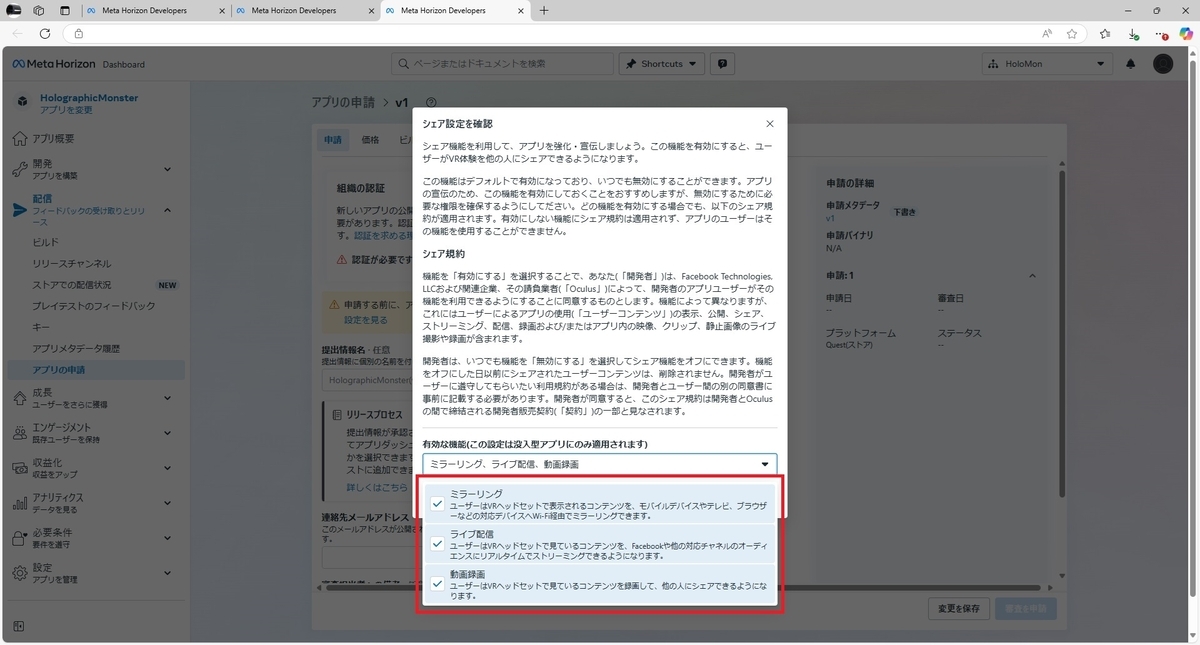Screen dimensions: 1200x645
Task: Click the 必要条件 lock icon
Action: (x=21, y=538)
